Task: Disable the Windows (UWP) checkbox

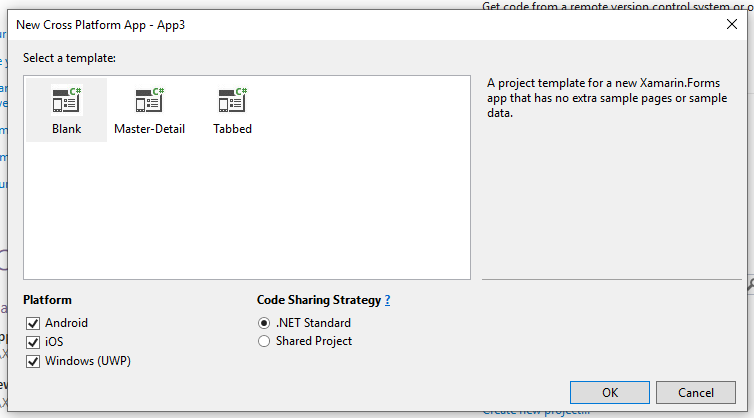Action: click(x=33, y=361)
